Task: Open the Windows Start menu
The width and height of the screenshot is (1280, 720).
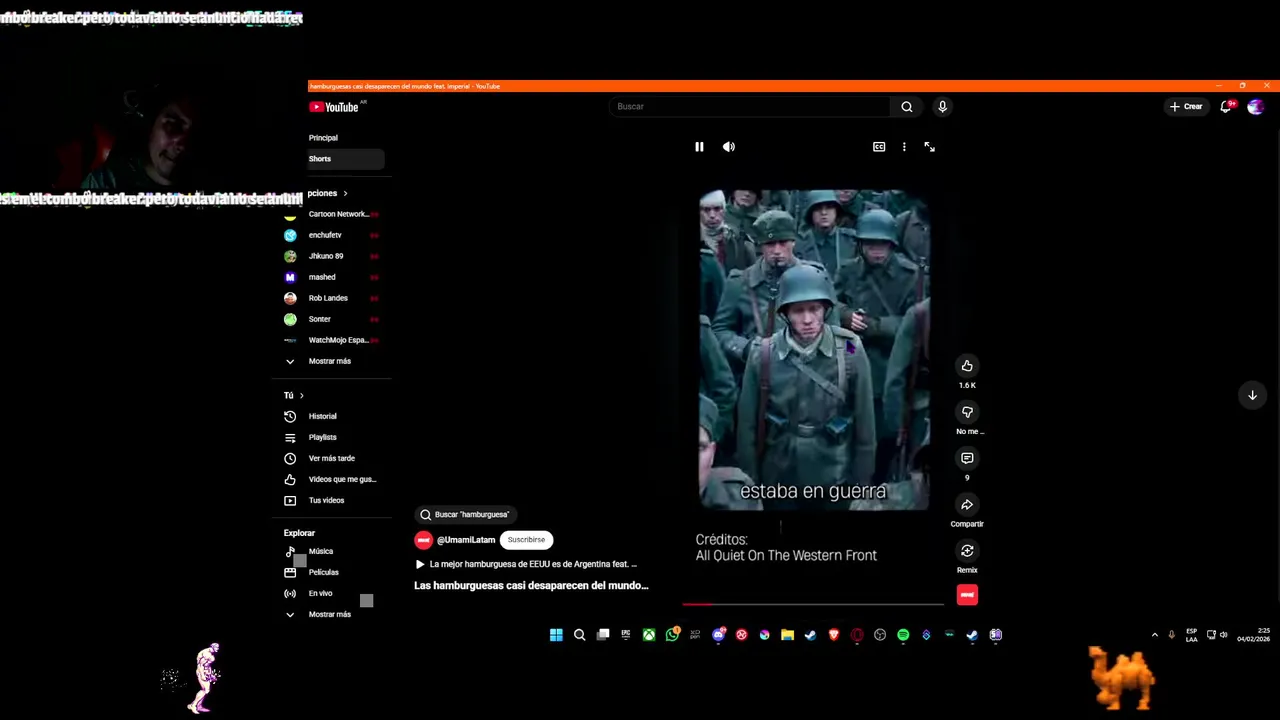Action: pyautogui.click(x=556, y=635)
